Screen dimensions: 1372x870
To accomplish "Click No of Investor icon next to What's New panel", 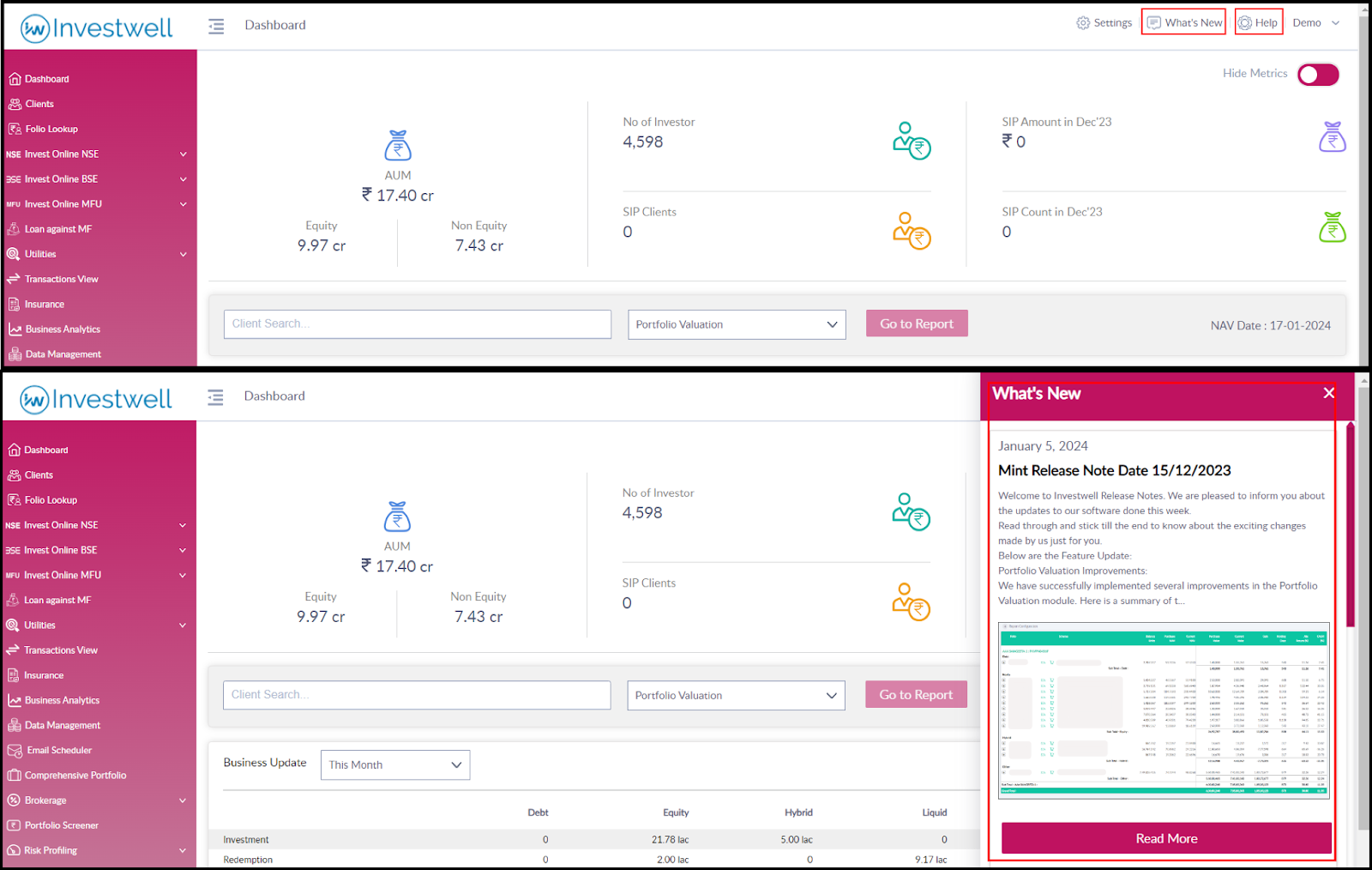I will point(911,511).
